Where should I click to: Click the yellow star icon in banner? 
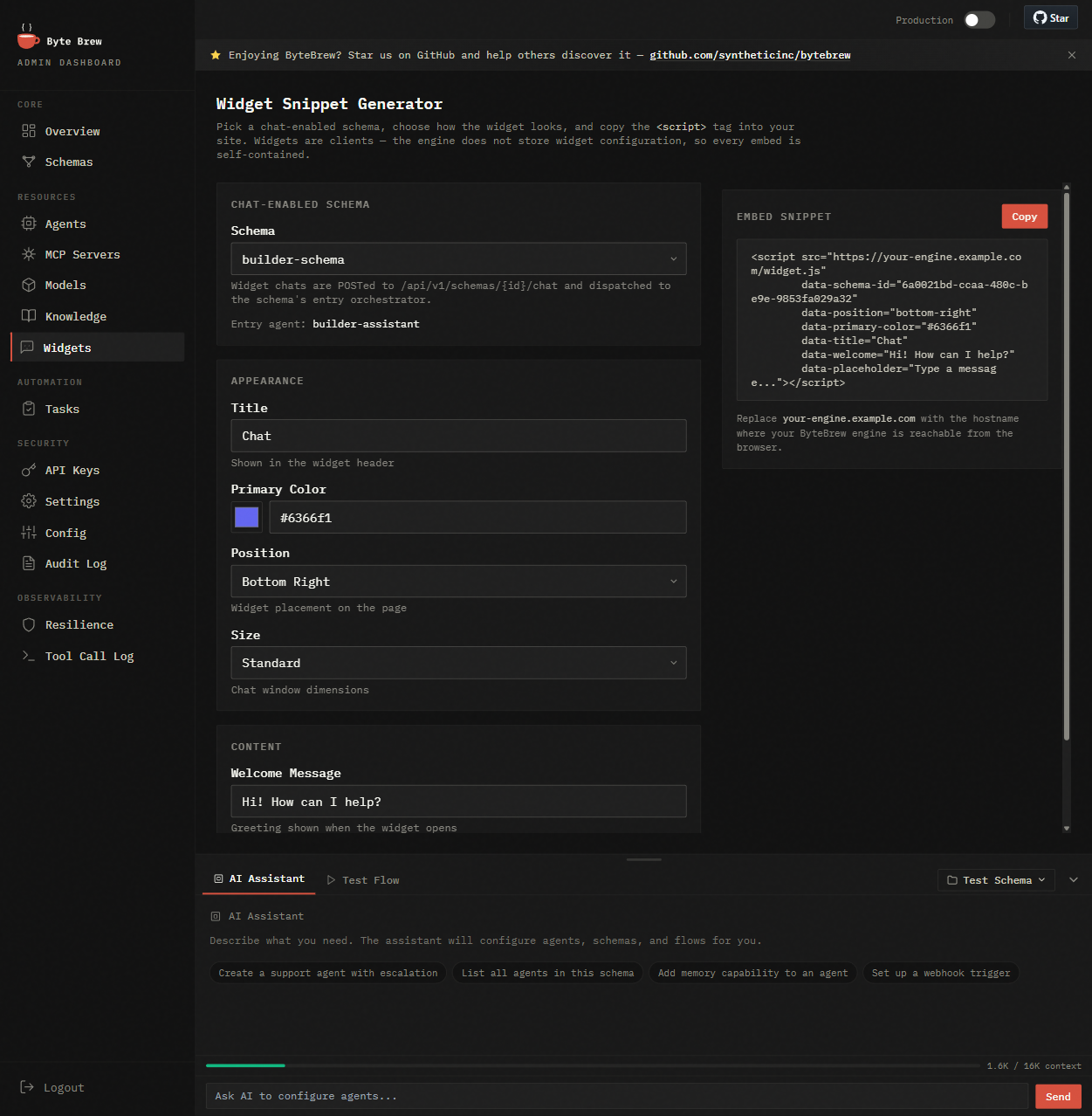click(x=216, y=55)
